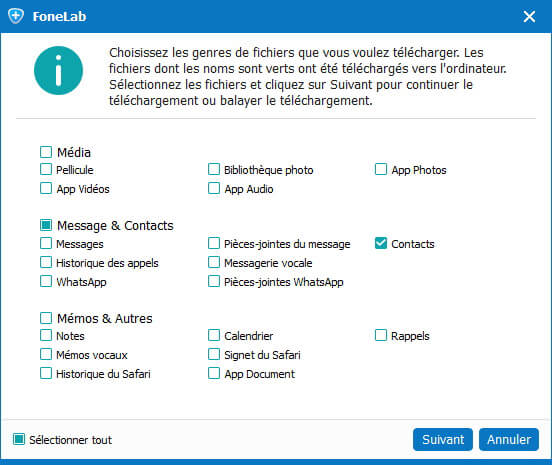Check the Messagerie vocale option
552x465 pixels.
coord(214,262)
